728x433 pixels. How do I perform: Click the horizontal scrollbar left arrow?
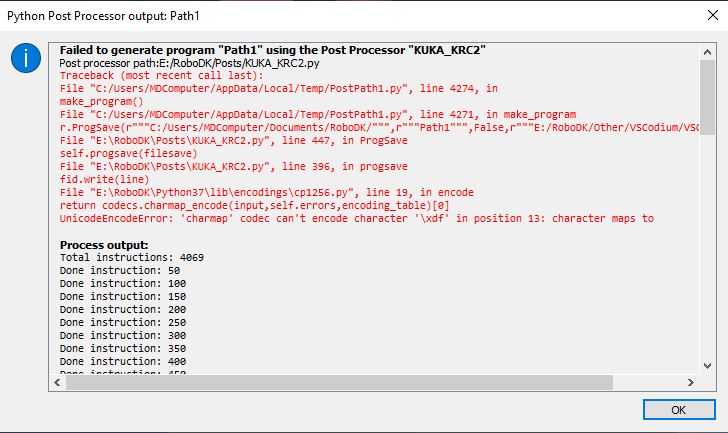point(56,381)
